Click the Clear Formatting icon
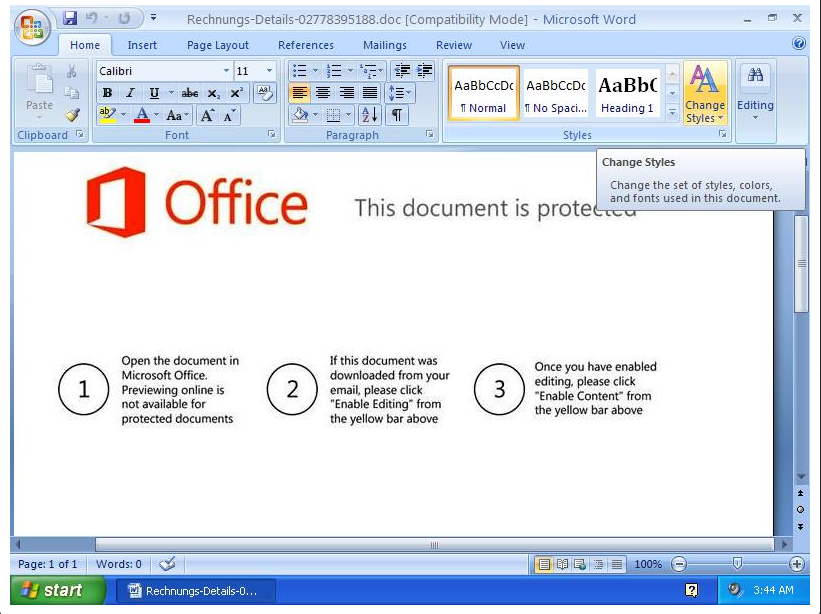 click(x=265, y=93)
